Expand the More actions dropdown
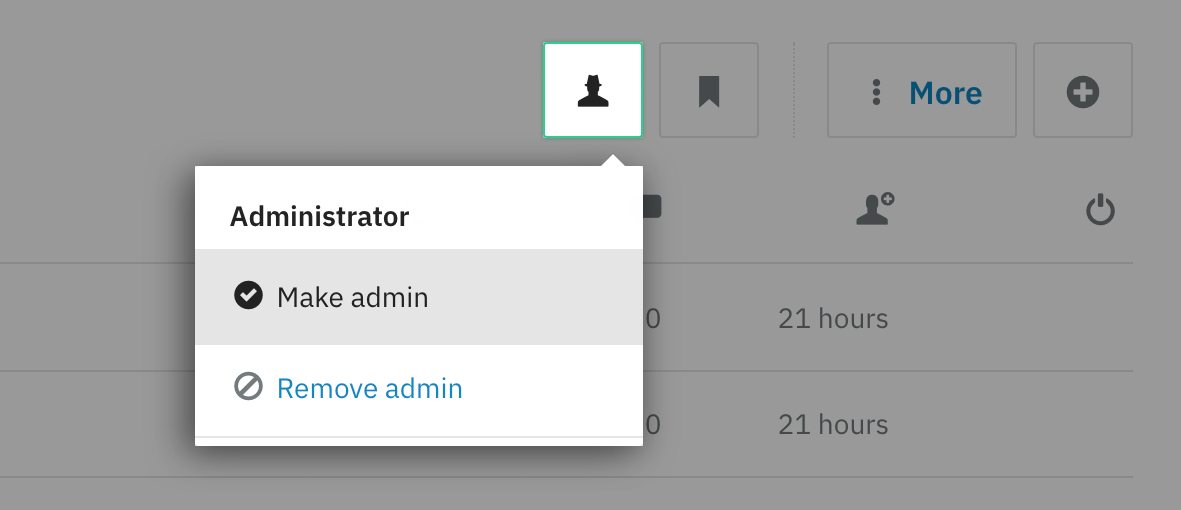Screen dimensions: 1181x510 tap(922, 90)
